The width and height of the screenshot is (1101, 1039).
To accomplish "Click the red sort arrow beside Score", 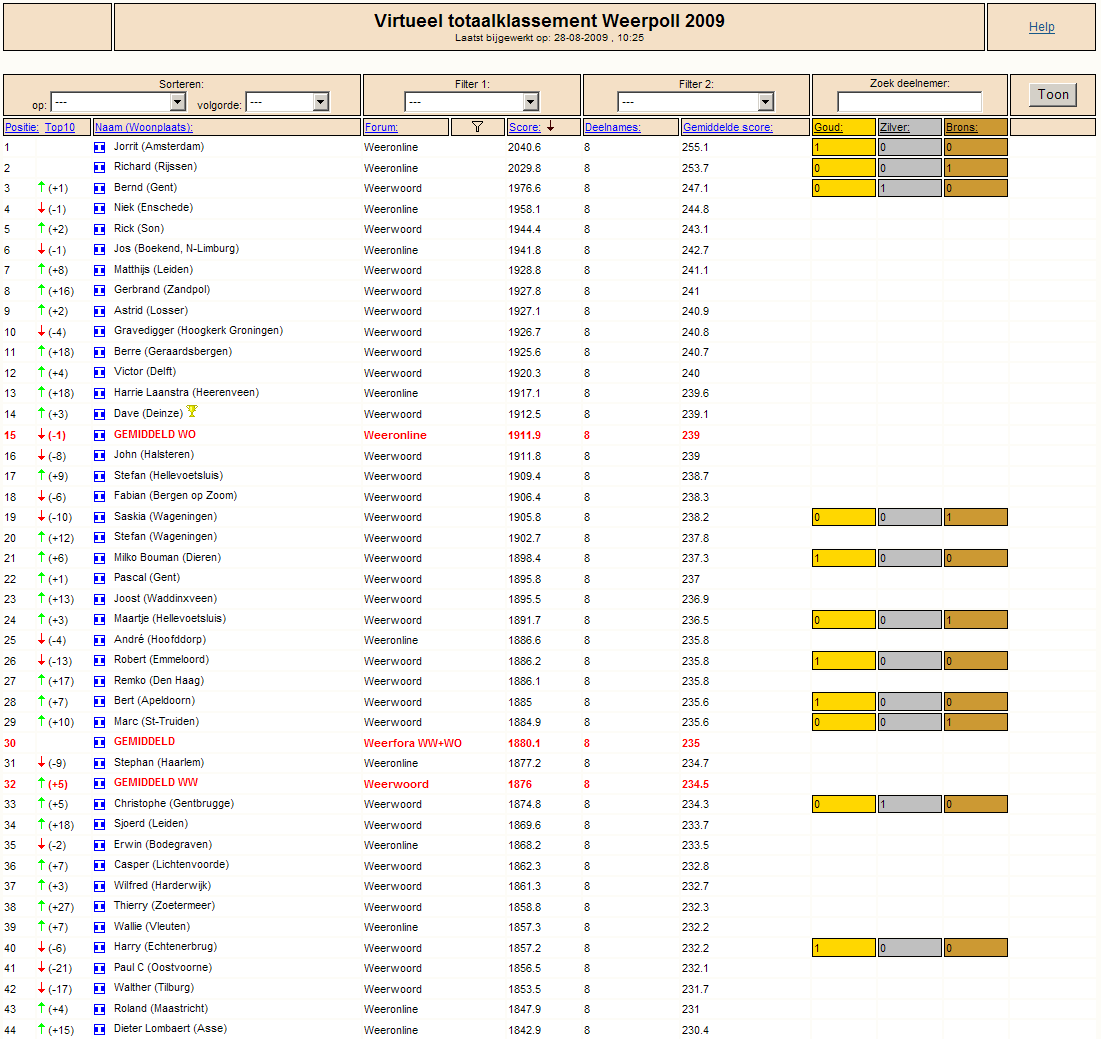I will [550, 127].
